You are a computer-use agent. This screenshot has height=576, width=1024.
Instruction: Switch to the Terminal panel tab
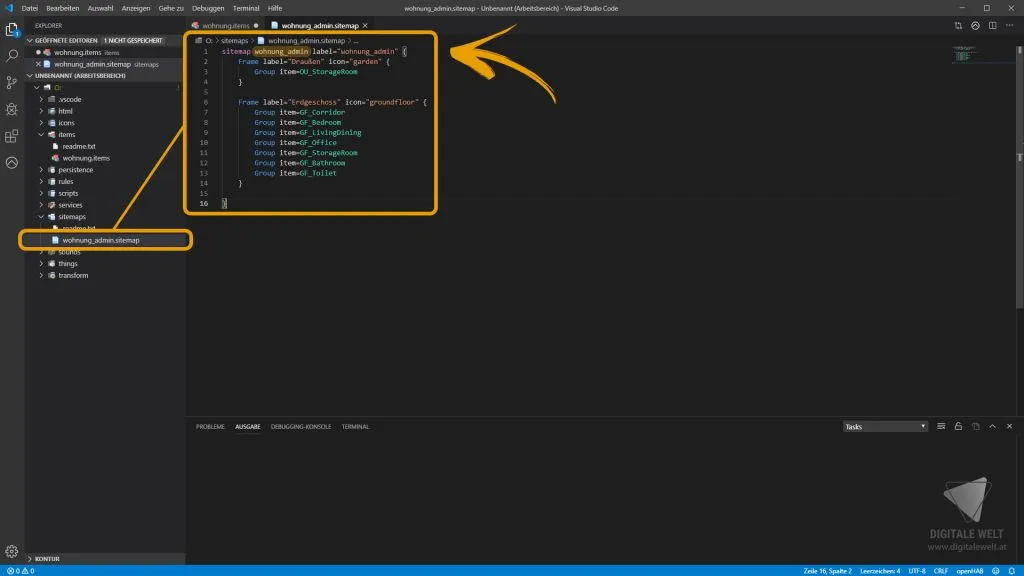[355, 426]
